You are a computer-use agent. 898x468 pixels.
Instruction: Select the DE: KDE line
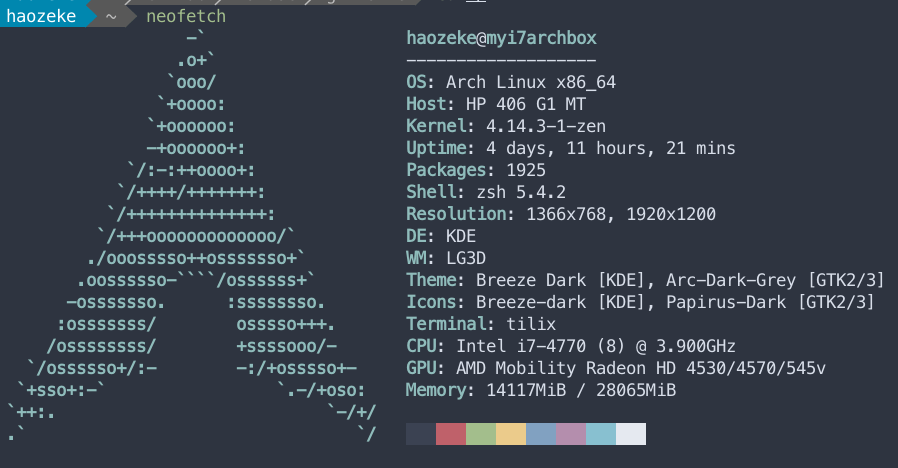click(441, 235)
